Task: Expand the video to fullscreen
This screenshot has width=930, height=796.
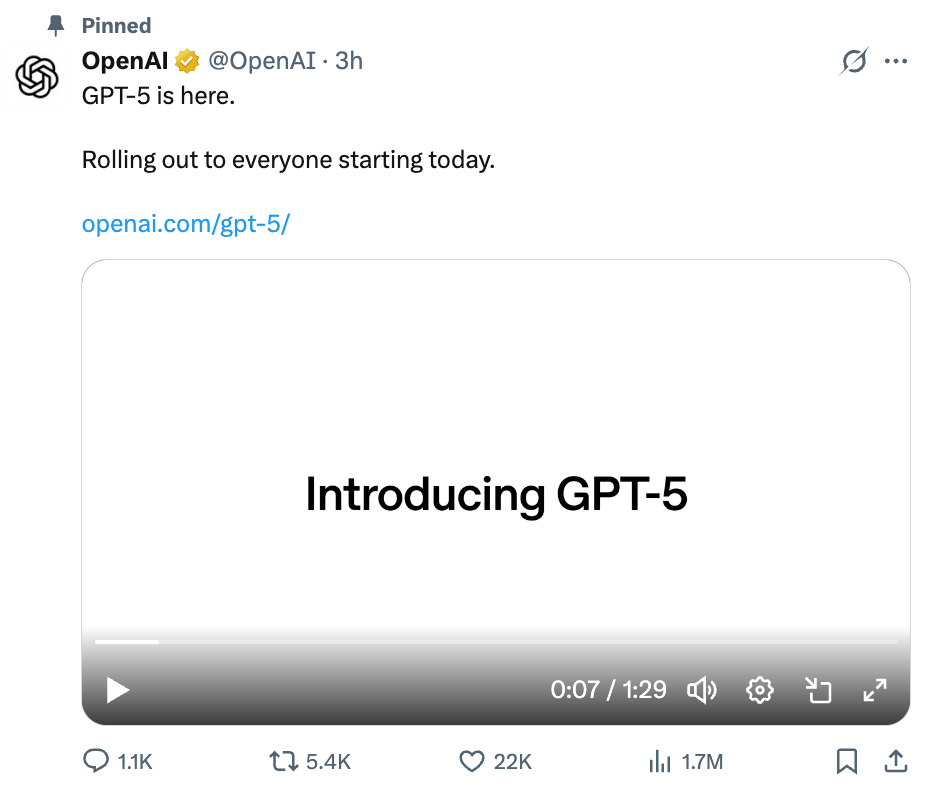Action: click(x=875, y=690)
